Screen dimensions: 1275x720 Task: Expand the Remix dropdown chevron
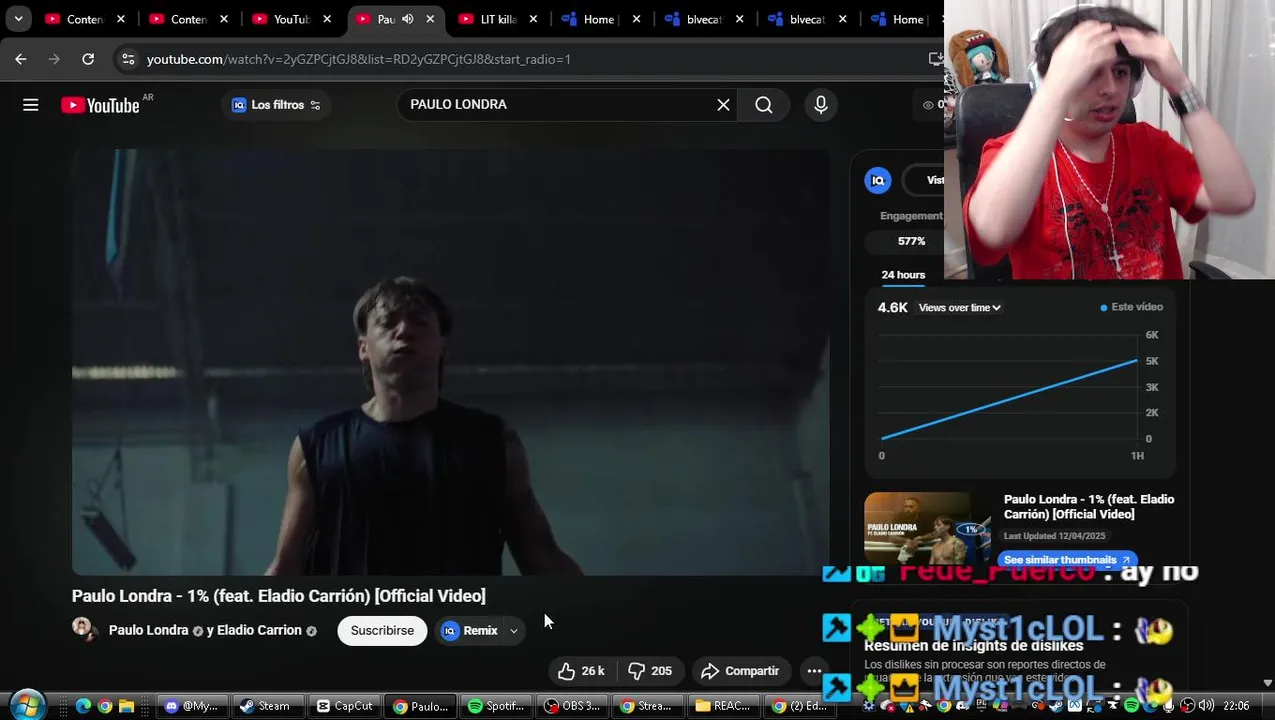point(514,630)
